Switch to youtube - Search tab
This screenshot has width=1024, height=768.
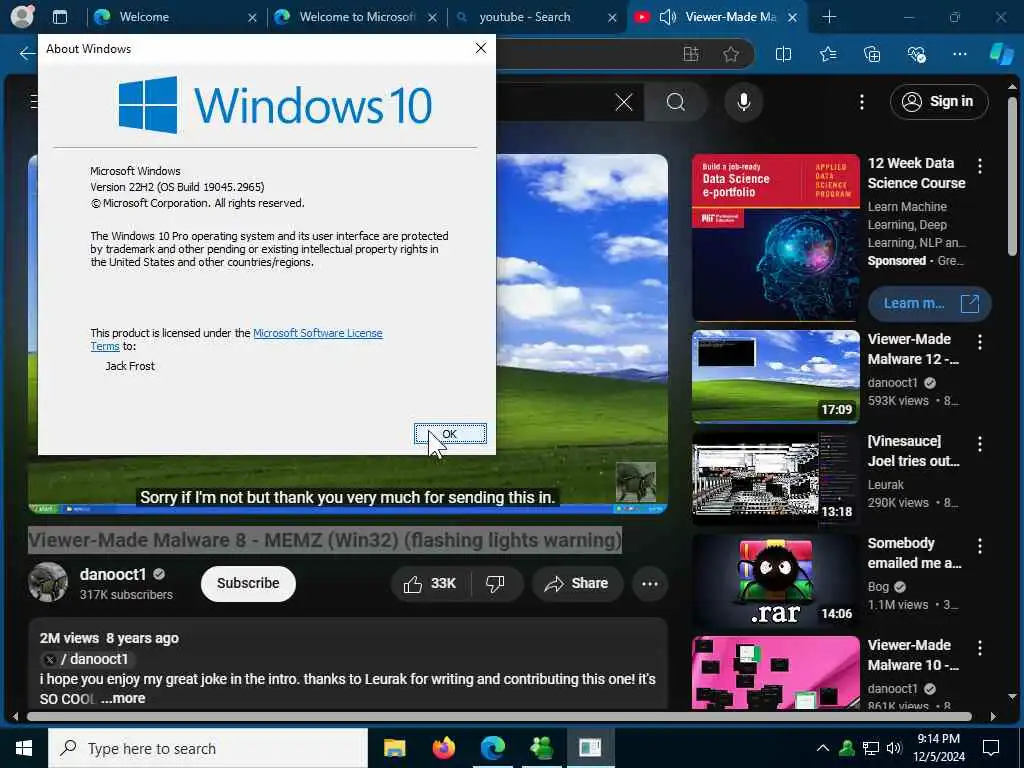[536, 17]
